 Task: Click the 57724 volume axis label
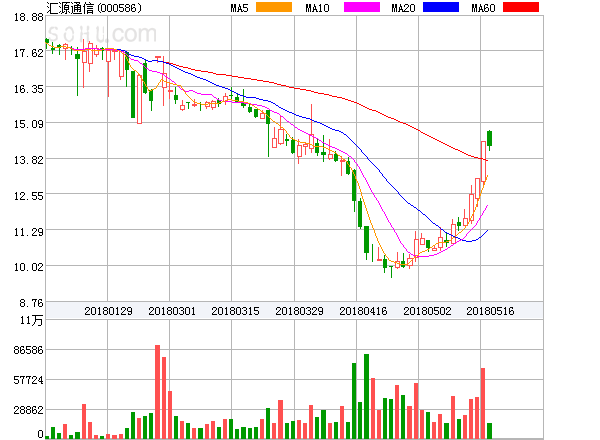pos(29,380)
